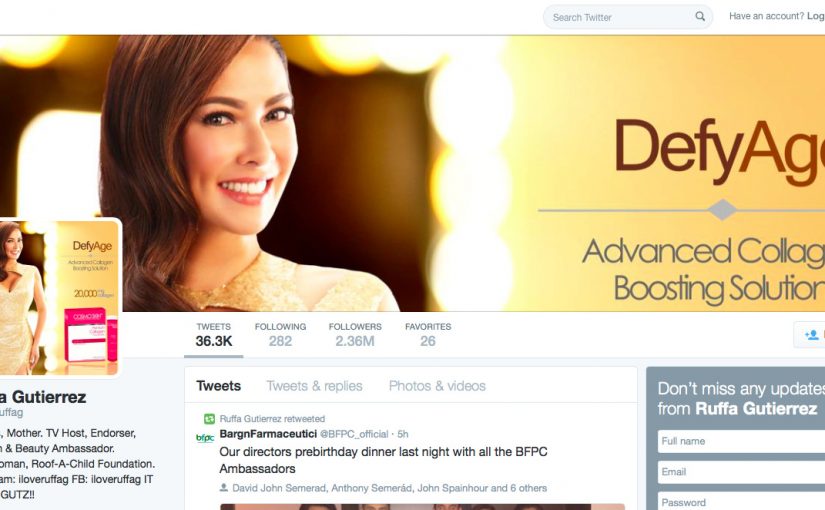Open the Favorites 26 list
This screenshot has width=825, height=510.
click(428, 335)
